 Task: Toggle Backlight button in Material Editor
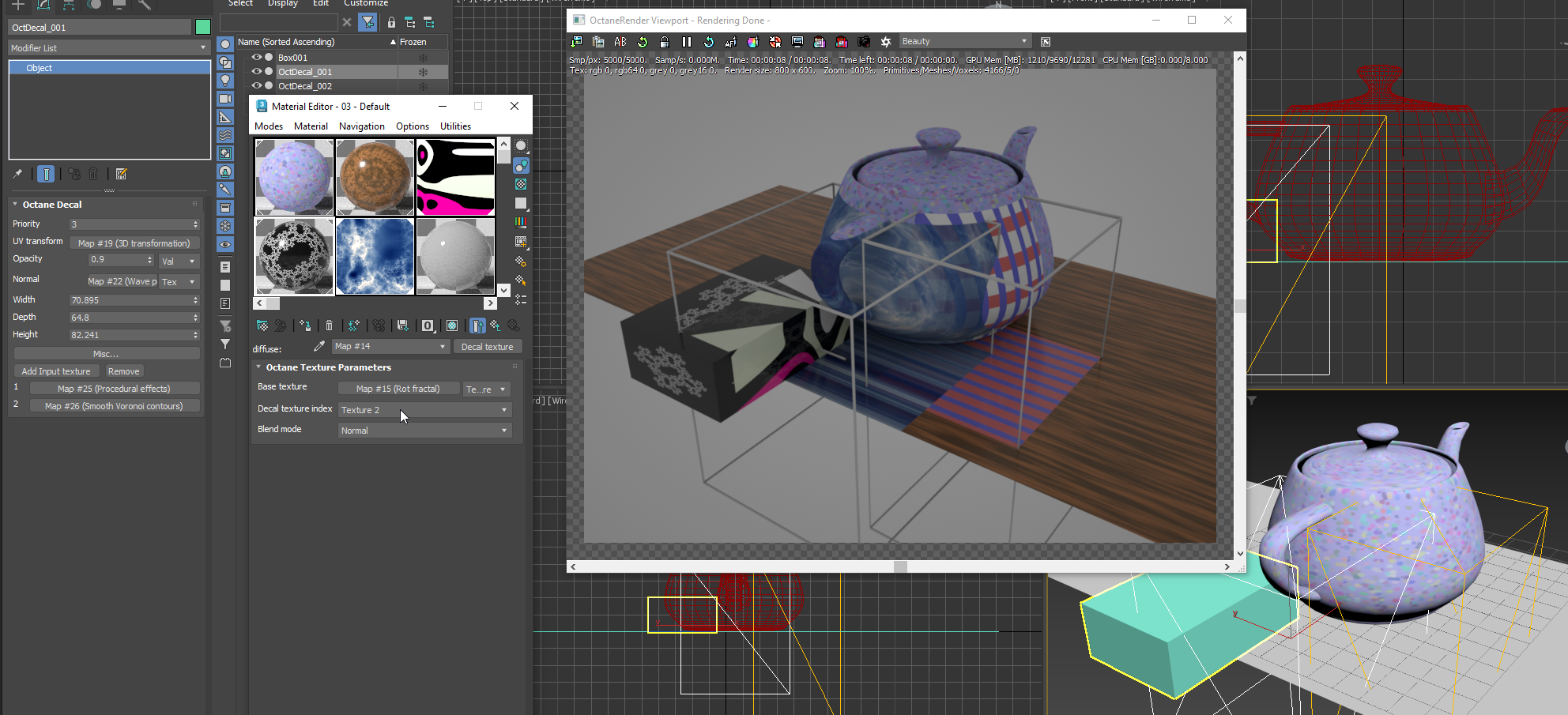point(521,165)
